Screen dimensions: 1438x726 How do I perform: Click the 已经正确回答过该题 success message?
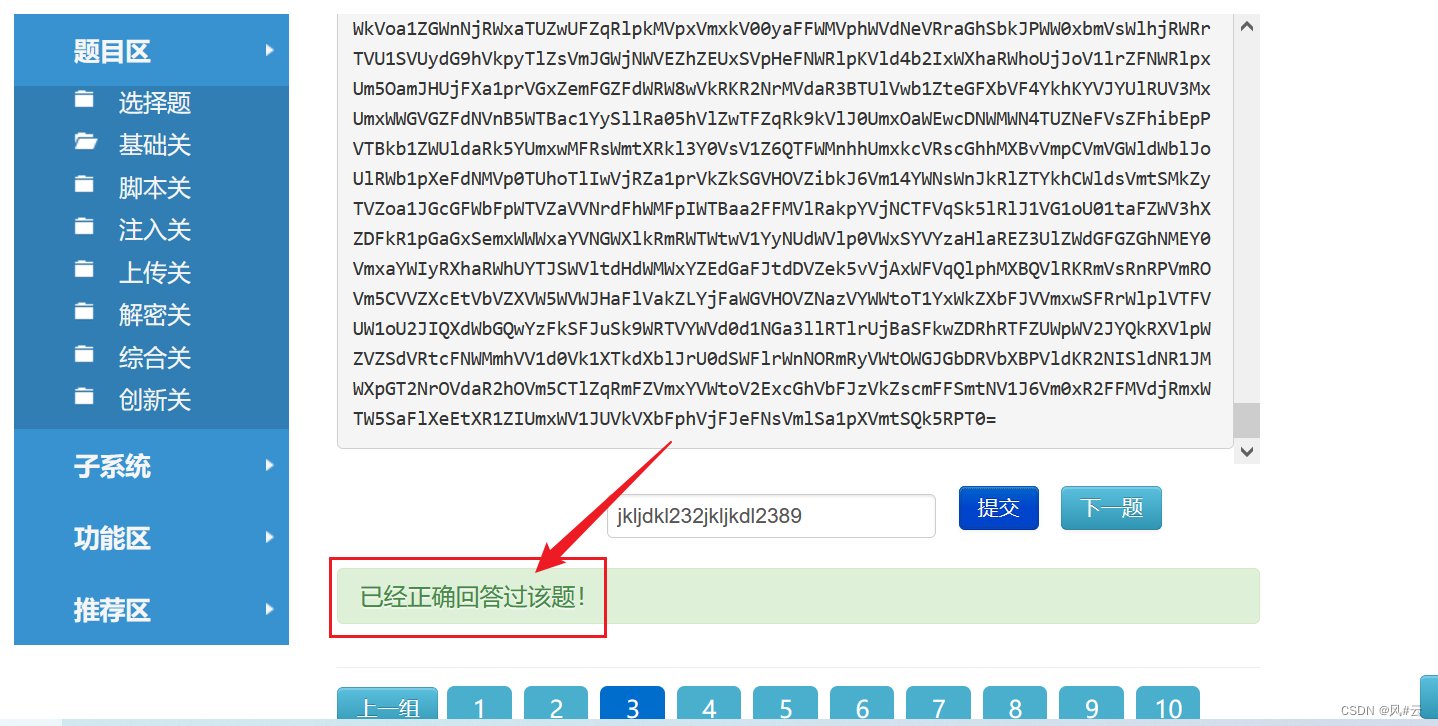coord(798,596)
